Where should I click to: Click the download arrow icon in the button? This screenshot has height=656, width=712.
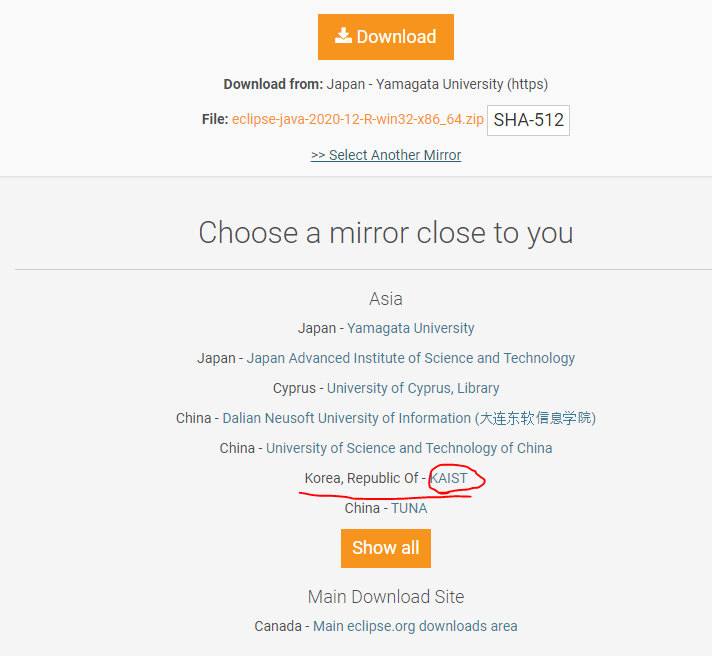pos(343,35)
